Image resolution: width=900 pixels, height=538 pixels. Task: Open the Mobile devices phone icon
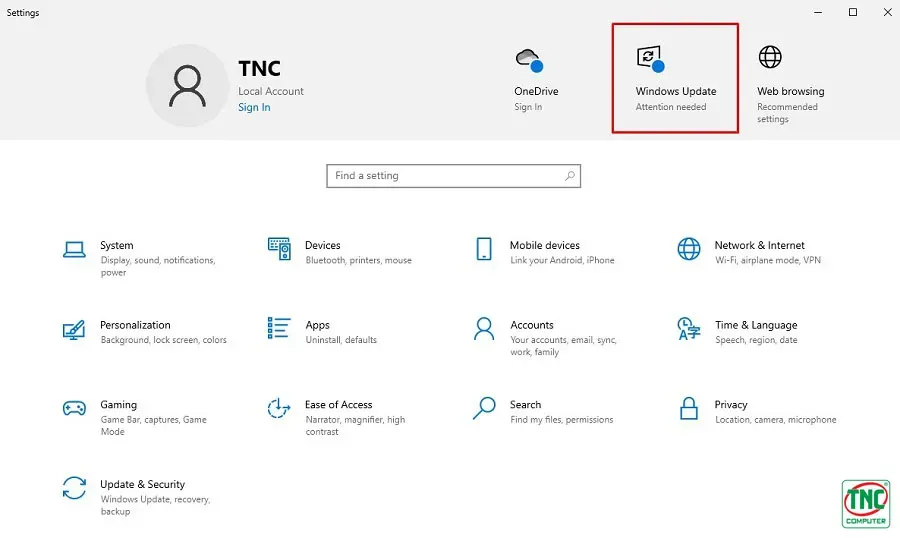pos(484,249)
